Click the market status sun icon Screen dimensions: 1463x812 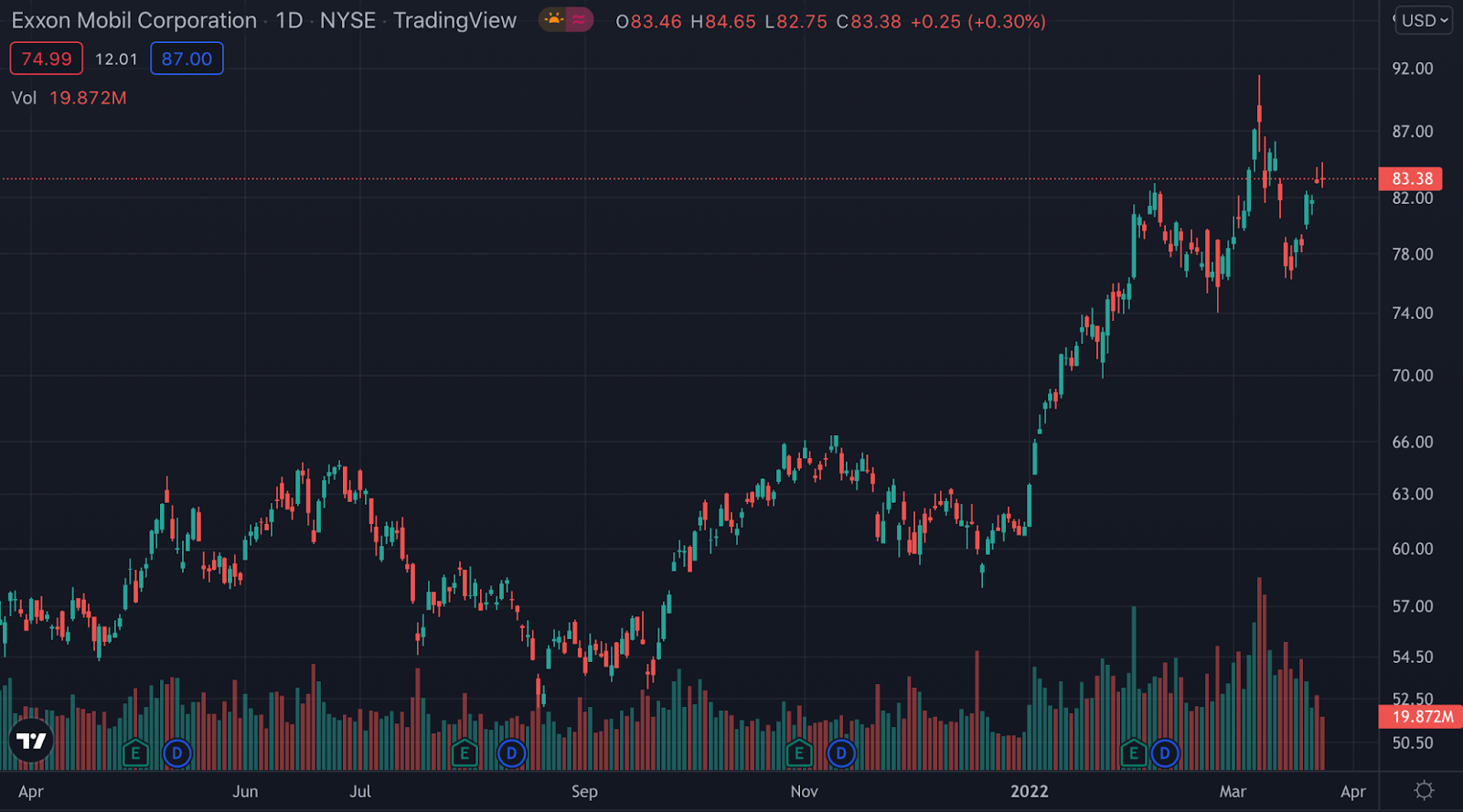pos(553,19)
